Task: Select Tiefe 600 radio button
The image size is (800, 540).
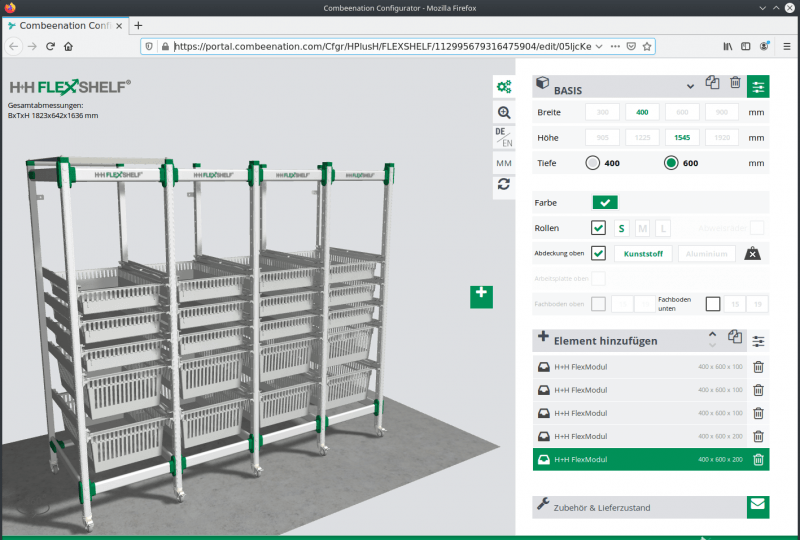Action: pyautogui.click(x=671, y=163)
